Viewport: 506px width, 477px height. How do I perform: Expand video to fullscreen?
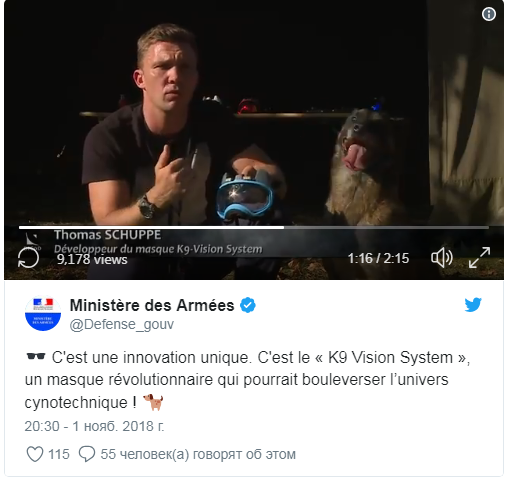[x=479, y=257]
